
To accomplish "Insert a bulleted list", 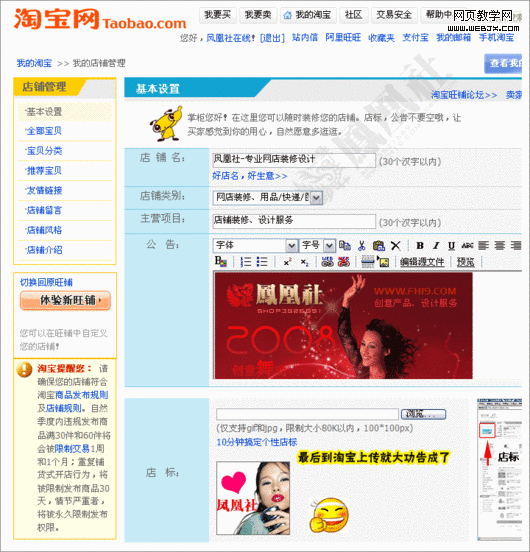I will [x=262, y=262].
